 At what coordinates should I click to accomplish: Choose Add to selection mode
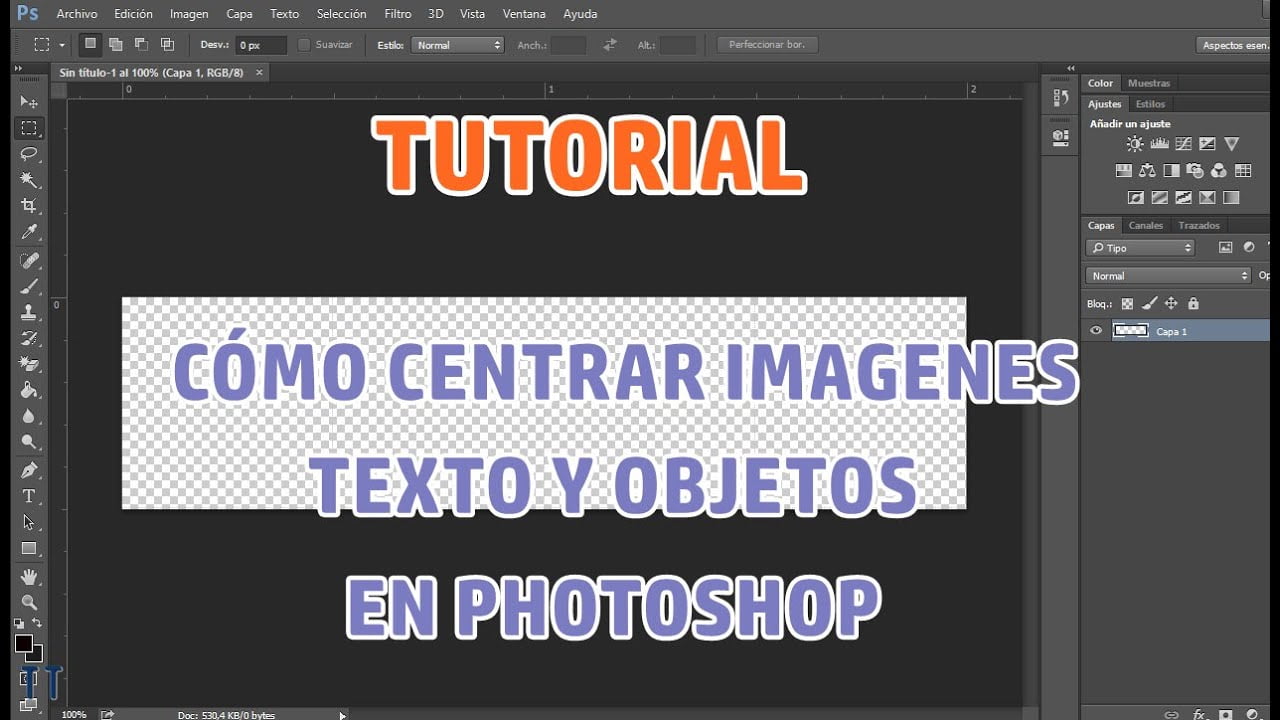pos(116,44)
